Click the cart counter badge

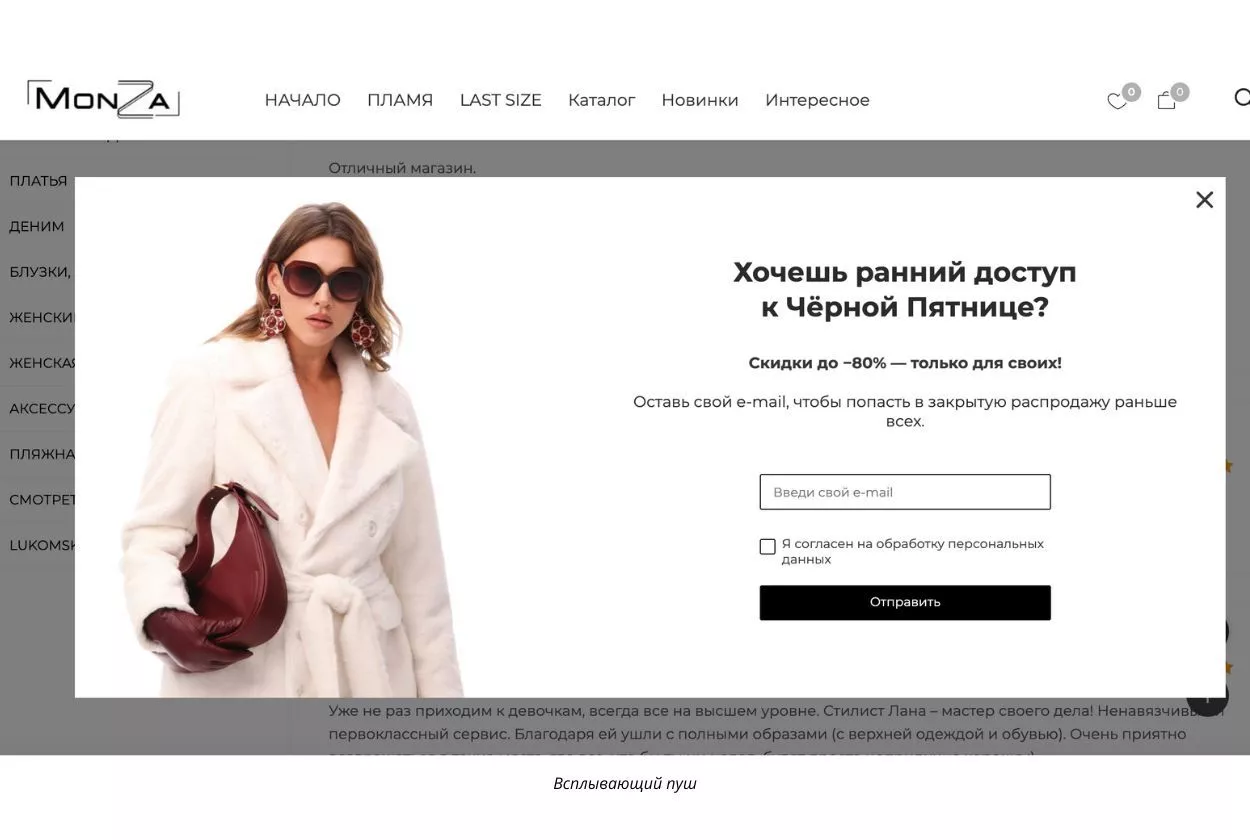[x=1180, y=92]
